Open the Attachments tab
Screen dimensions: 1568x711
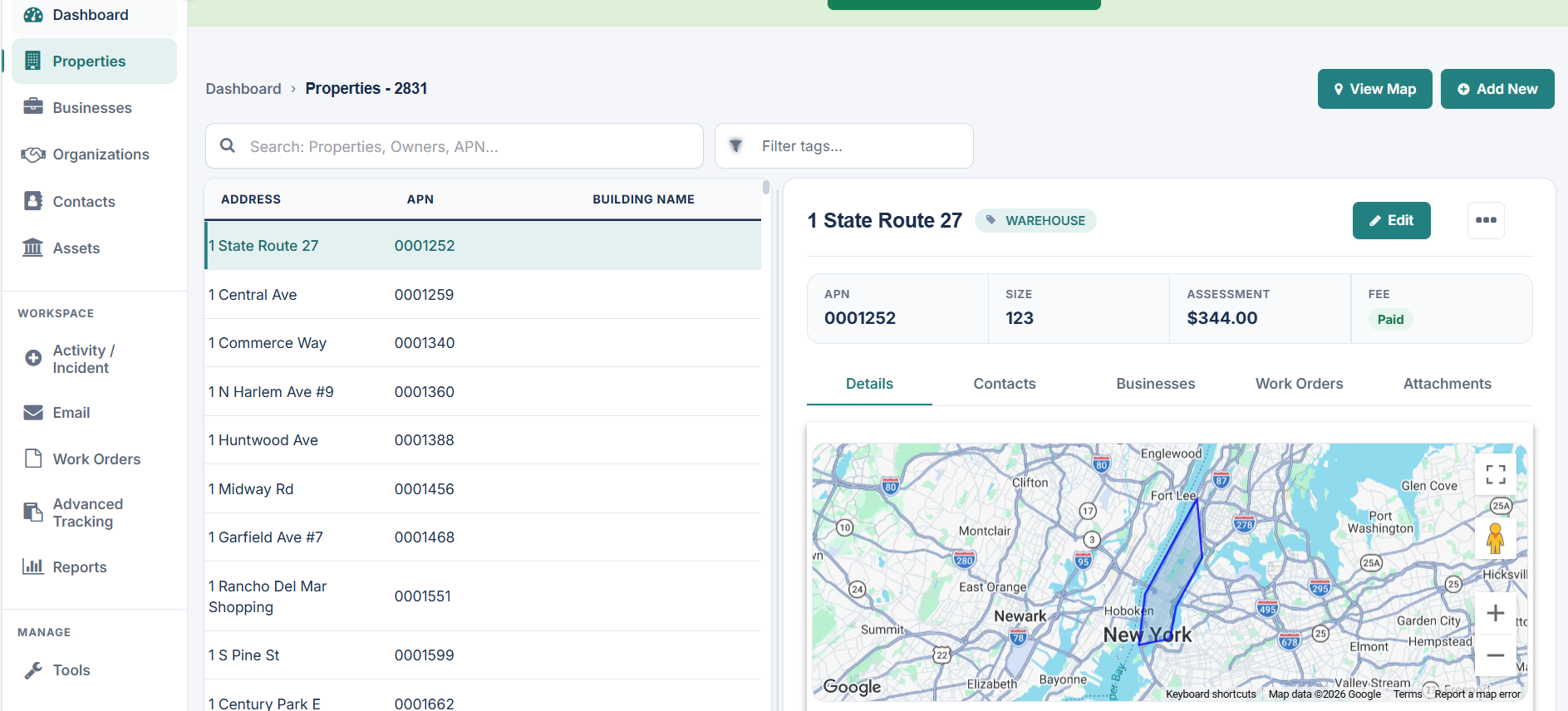pos(1448,384)
